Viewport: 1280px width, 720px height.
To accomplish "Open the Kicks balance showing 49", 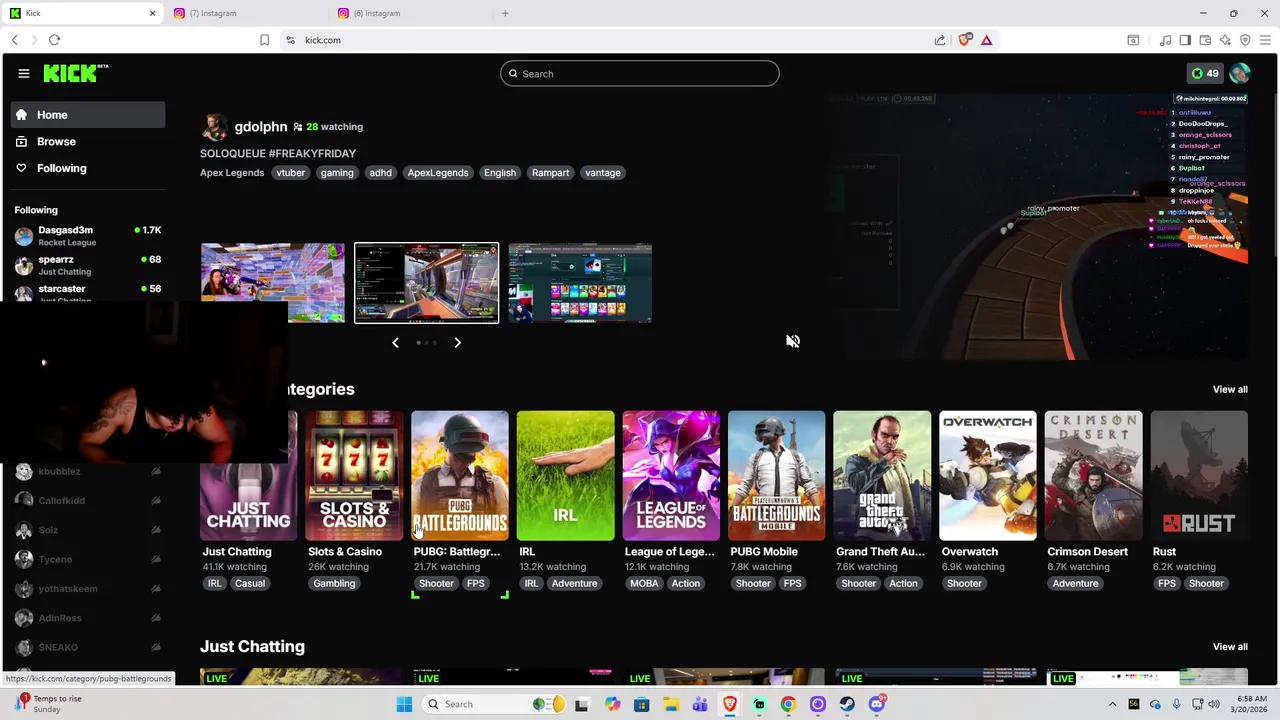I will (x=1204, y=73).
